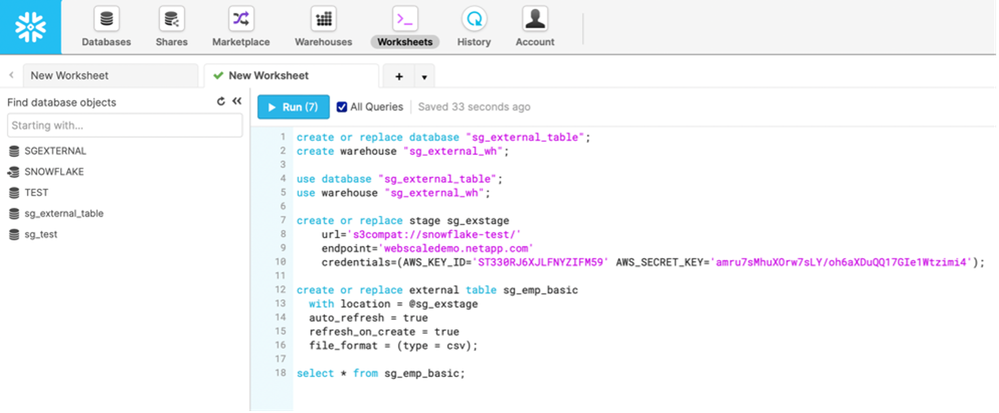Focus the 'Starting with...' search field
The width and height of the screenshot is (999, 413).
pyautogui.click(x=125, y=126)
